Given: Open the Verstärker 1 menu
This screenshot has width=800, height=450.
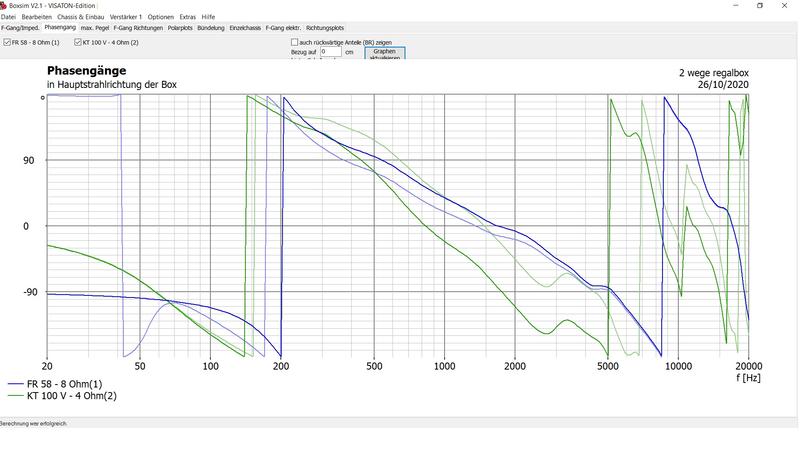Looking at the screenshot, I should coord(126,17).
